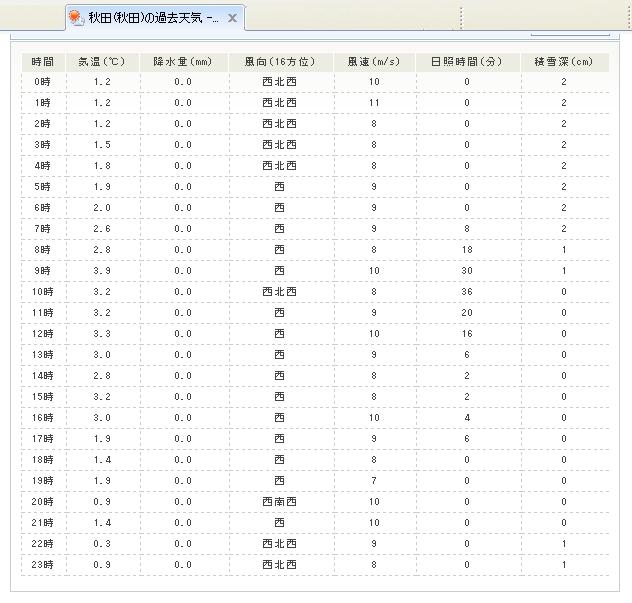Image resolution: width=632 pixels, height=603 pixels.
Task: Click sunshine value 36 in the 10時 row
Action: 467,291
